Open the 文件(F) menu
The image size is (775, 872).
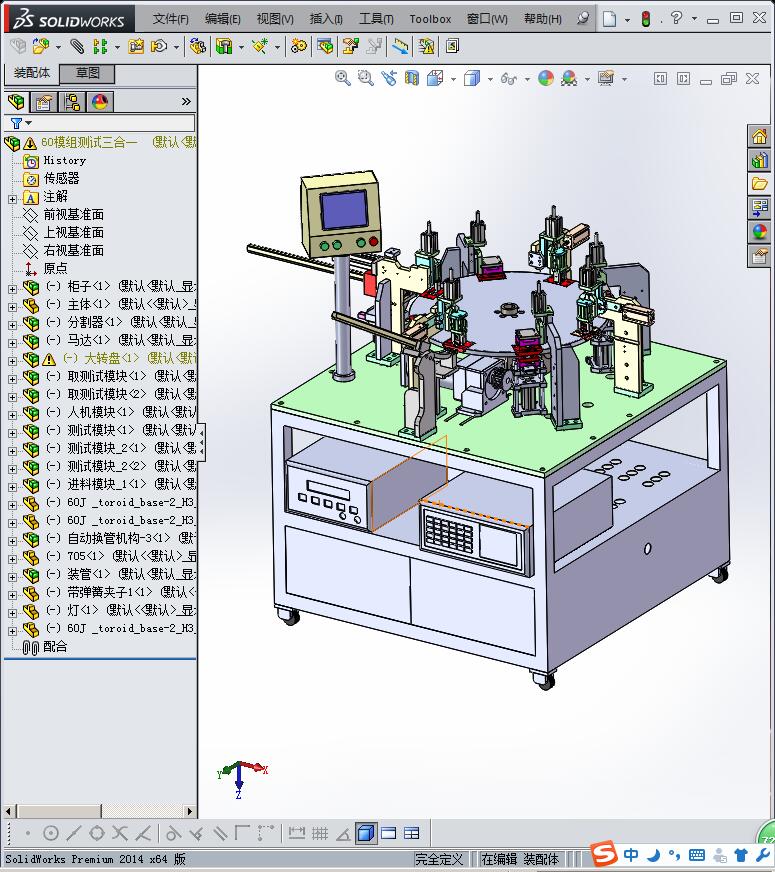[171, 19]
